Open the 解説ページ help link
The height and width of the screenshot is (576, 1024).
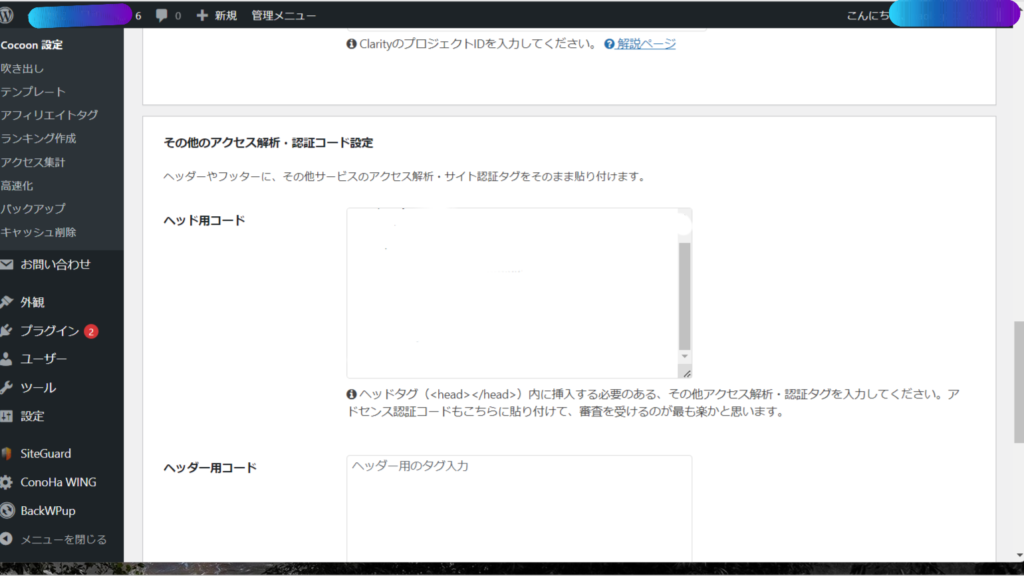click(x=646, y=44)
